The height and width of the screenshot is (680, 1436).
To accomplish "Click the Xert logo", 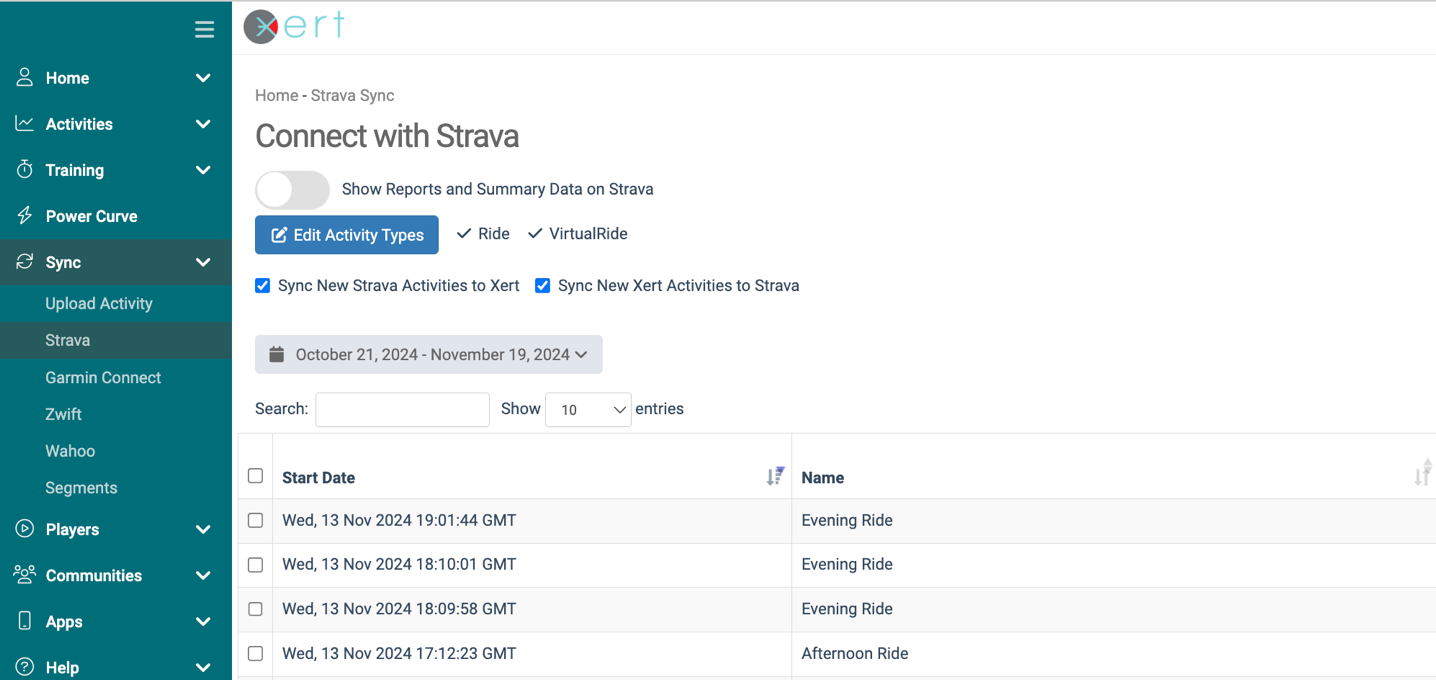I will [x=294, y=26].
